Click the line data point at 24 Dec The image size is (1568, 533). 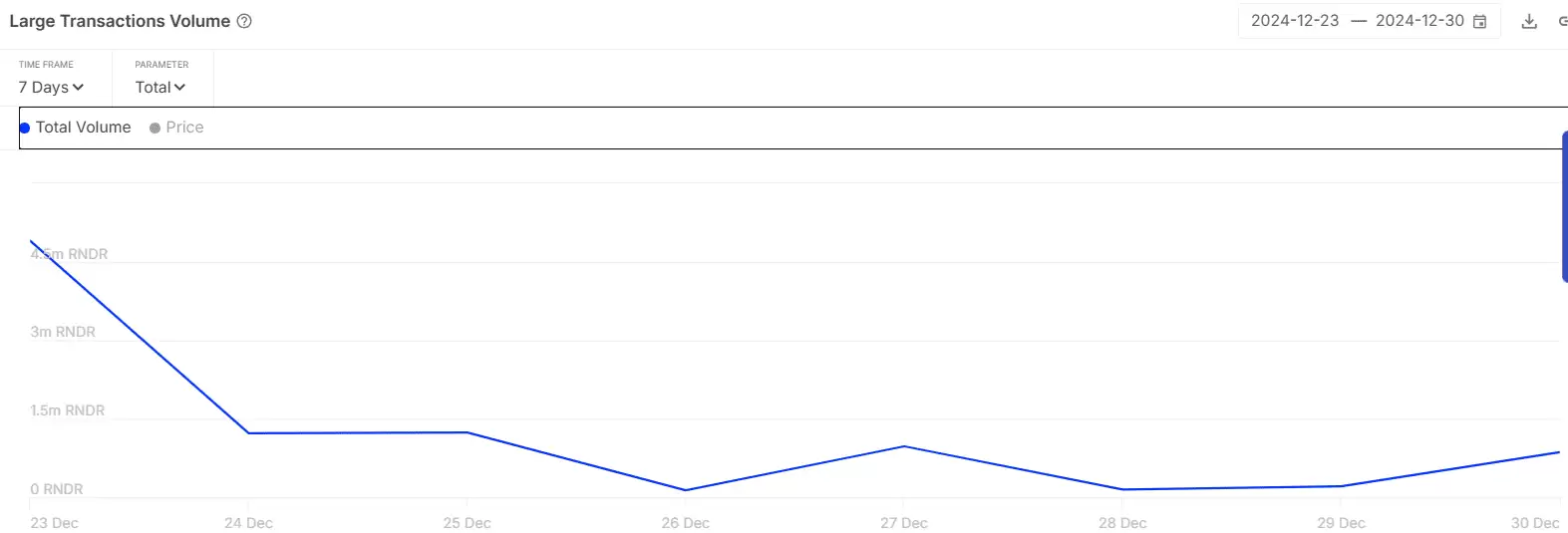[248, 433]
